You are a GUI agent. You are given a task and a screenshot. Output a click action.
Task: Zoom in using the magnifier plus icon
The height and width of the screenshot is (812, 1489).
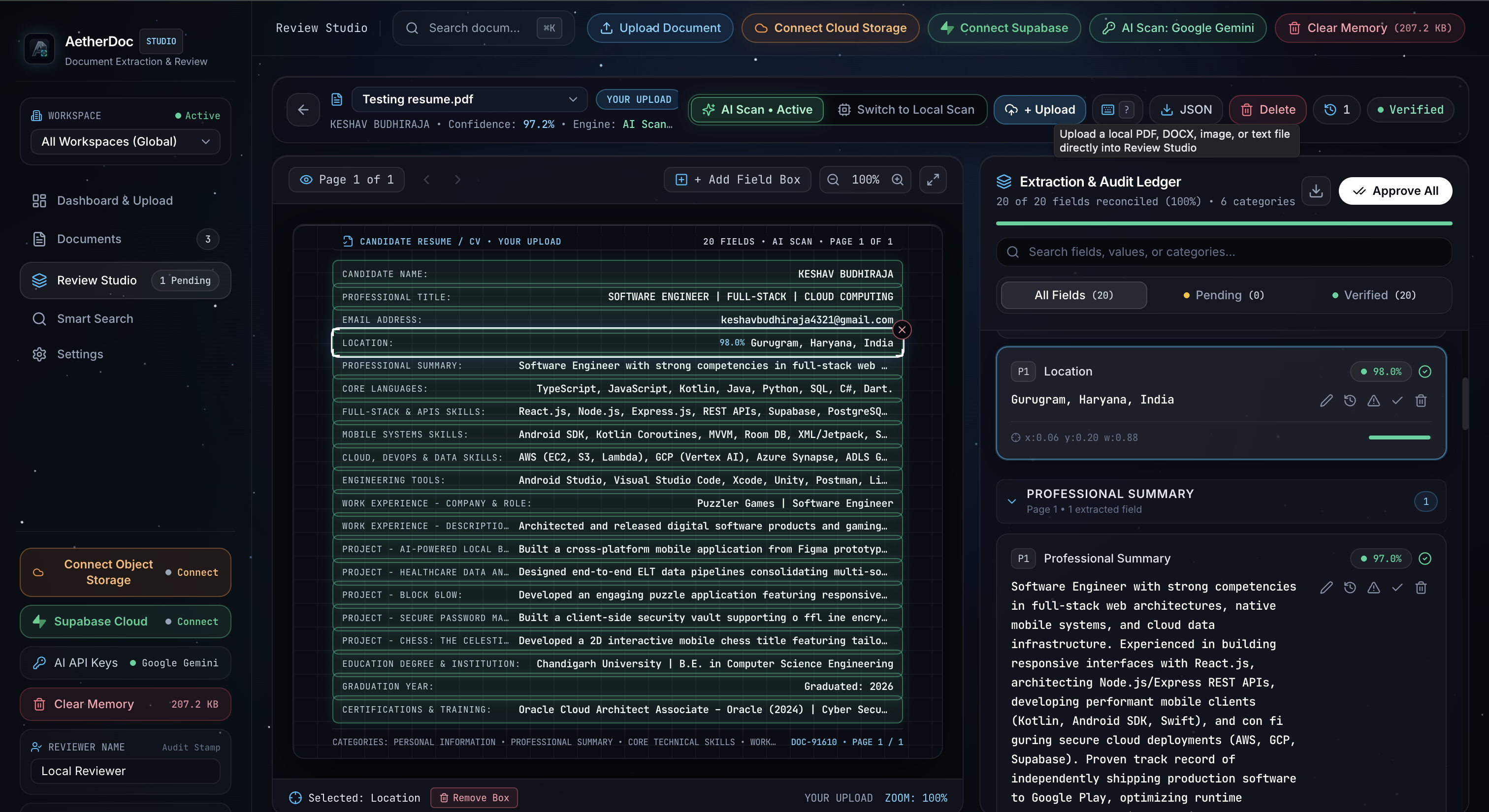[x=897, y=180]
